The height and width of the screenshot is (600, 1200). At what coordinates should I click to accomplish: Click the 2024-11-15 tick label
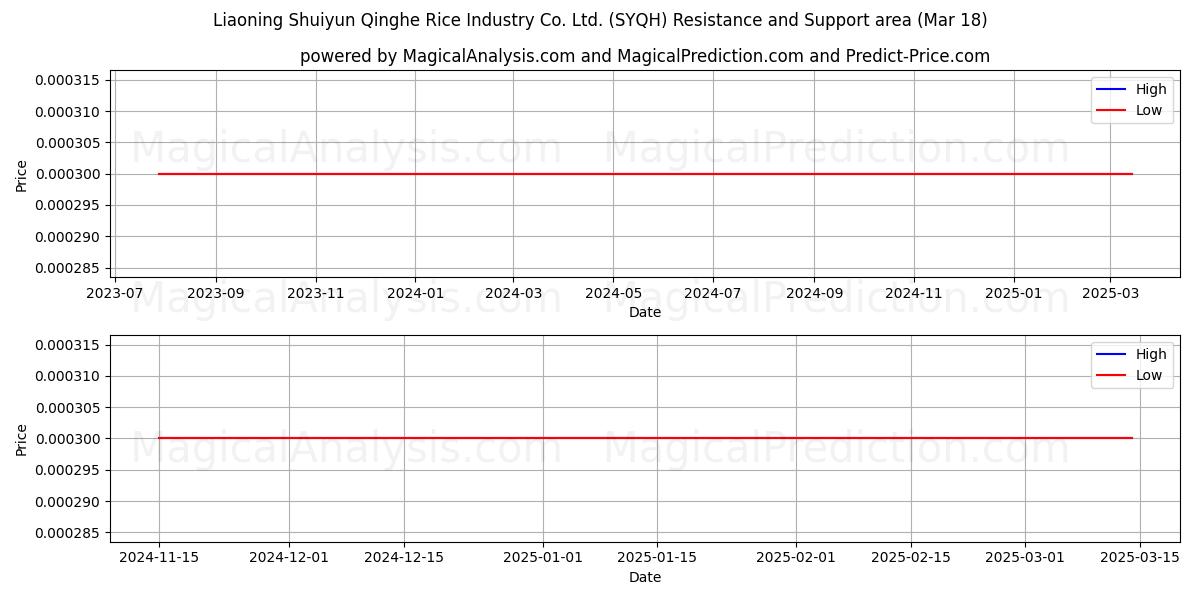[x=158, y=559]
